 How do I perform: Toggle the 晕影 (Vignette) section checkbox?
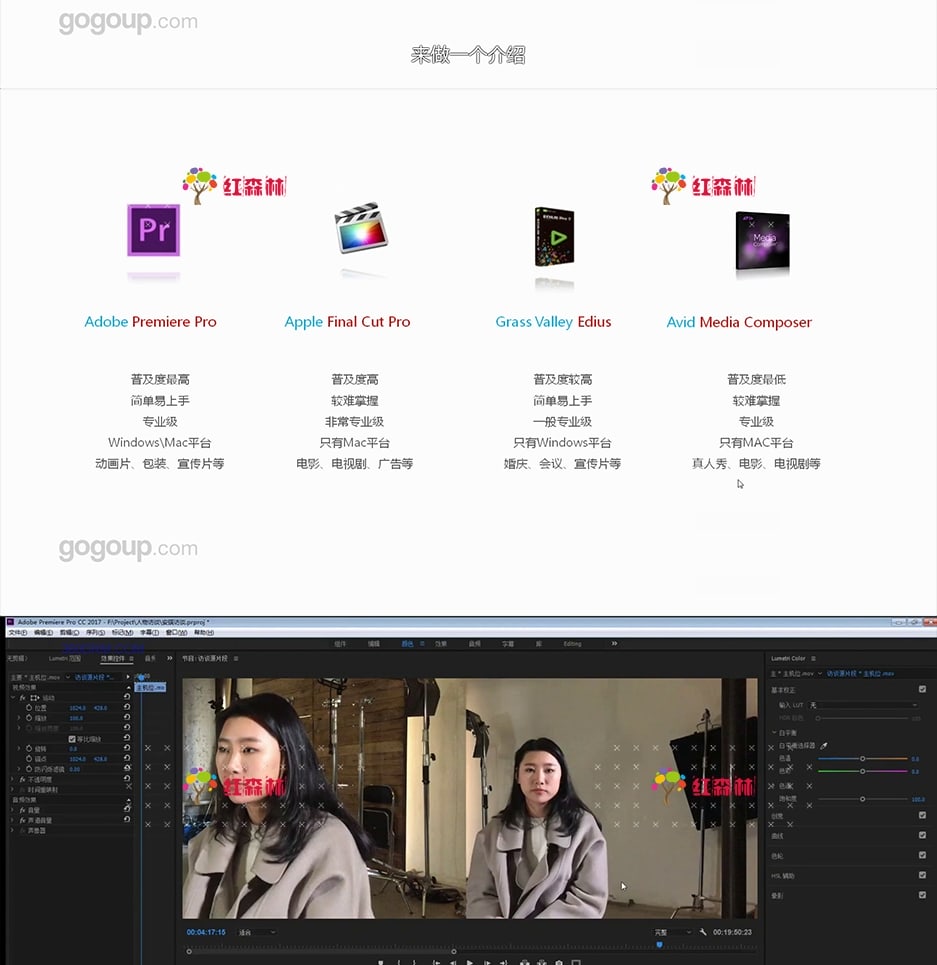coord(922,895)
